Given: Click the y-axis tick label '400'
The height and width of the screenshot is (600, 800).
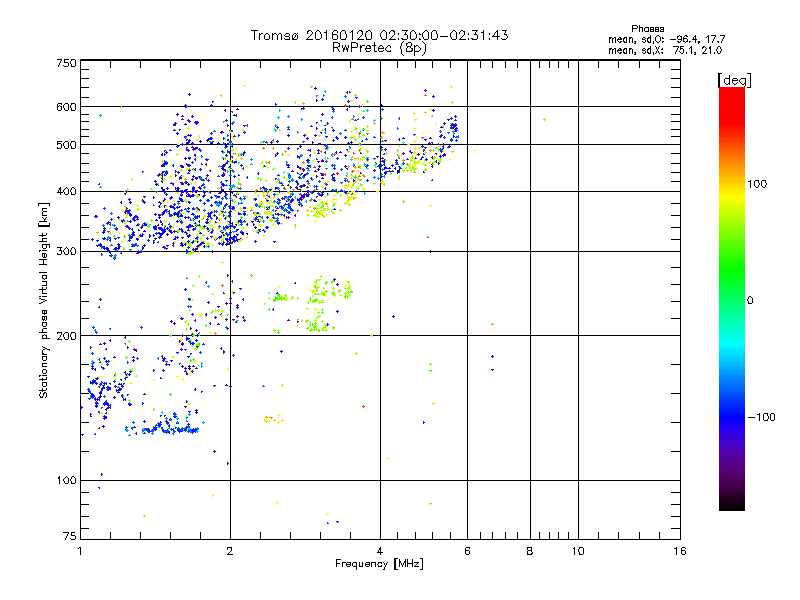Looking at the screenshot, I should point(66,191).
